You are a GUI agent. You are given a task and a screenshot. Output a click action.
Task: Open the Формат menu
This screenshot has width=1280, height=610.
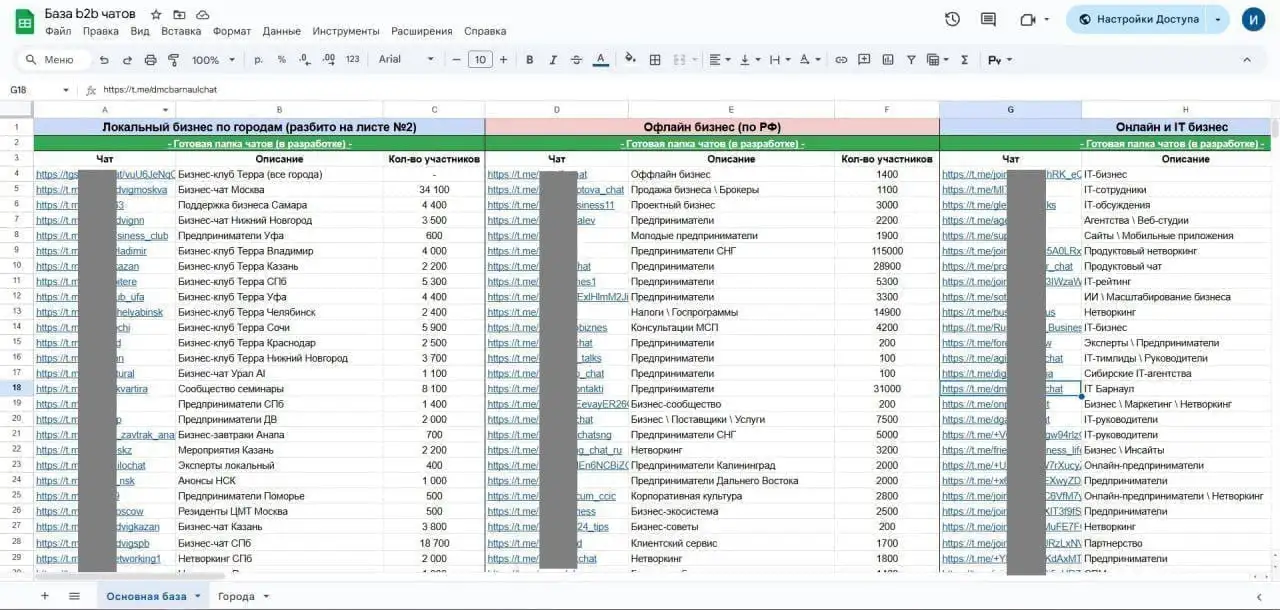click(x=232, y=32)
